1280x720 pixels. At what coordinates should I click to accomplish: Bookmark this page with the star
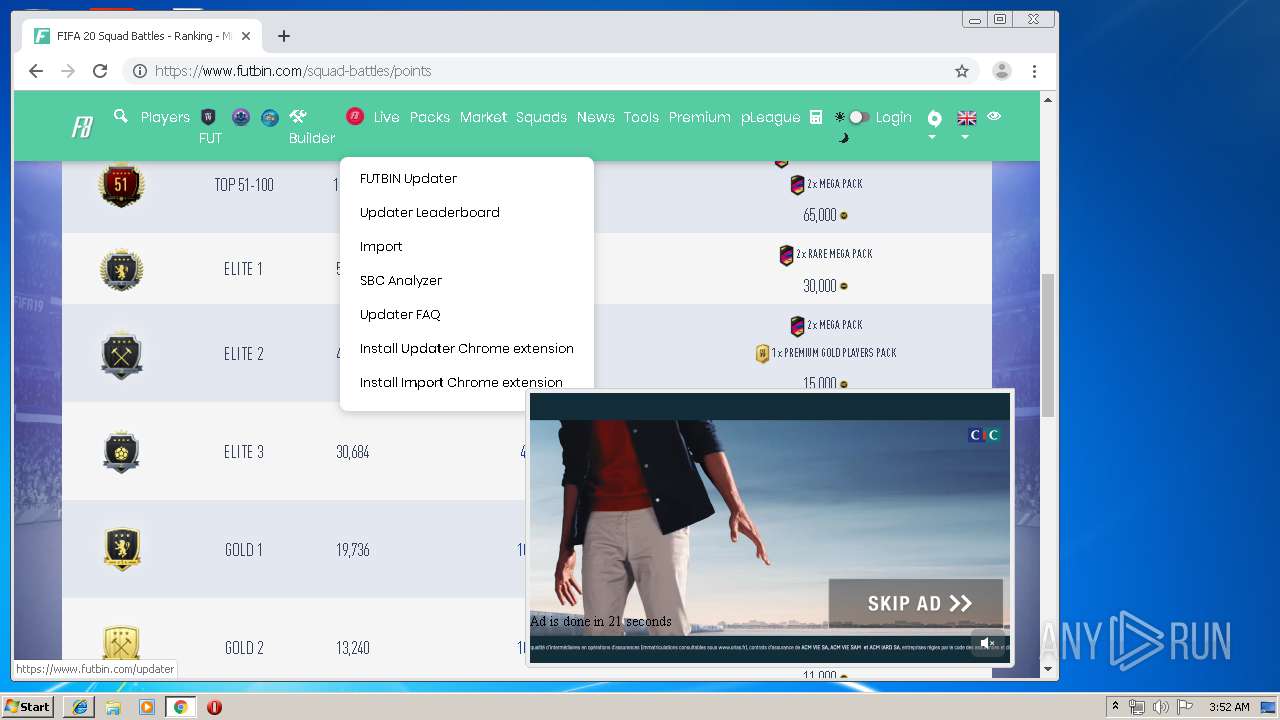coord(962,71)
